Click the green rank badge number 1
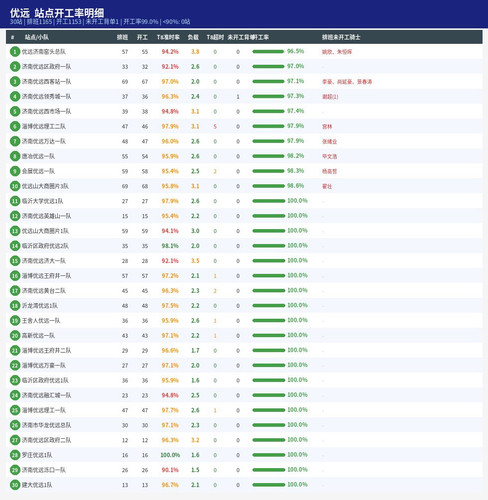Image resolution: width=488 pixels, height=500 pixels. click(15, 52)
